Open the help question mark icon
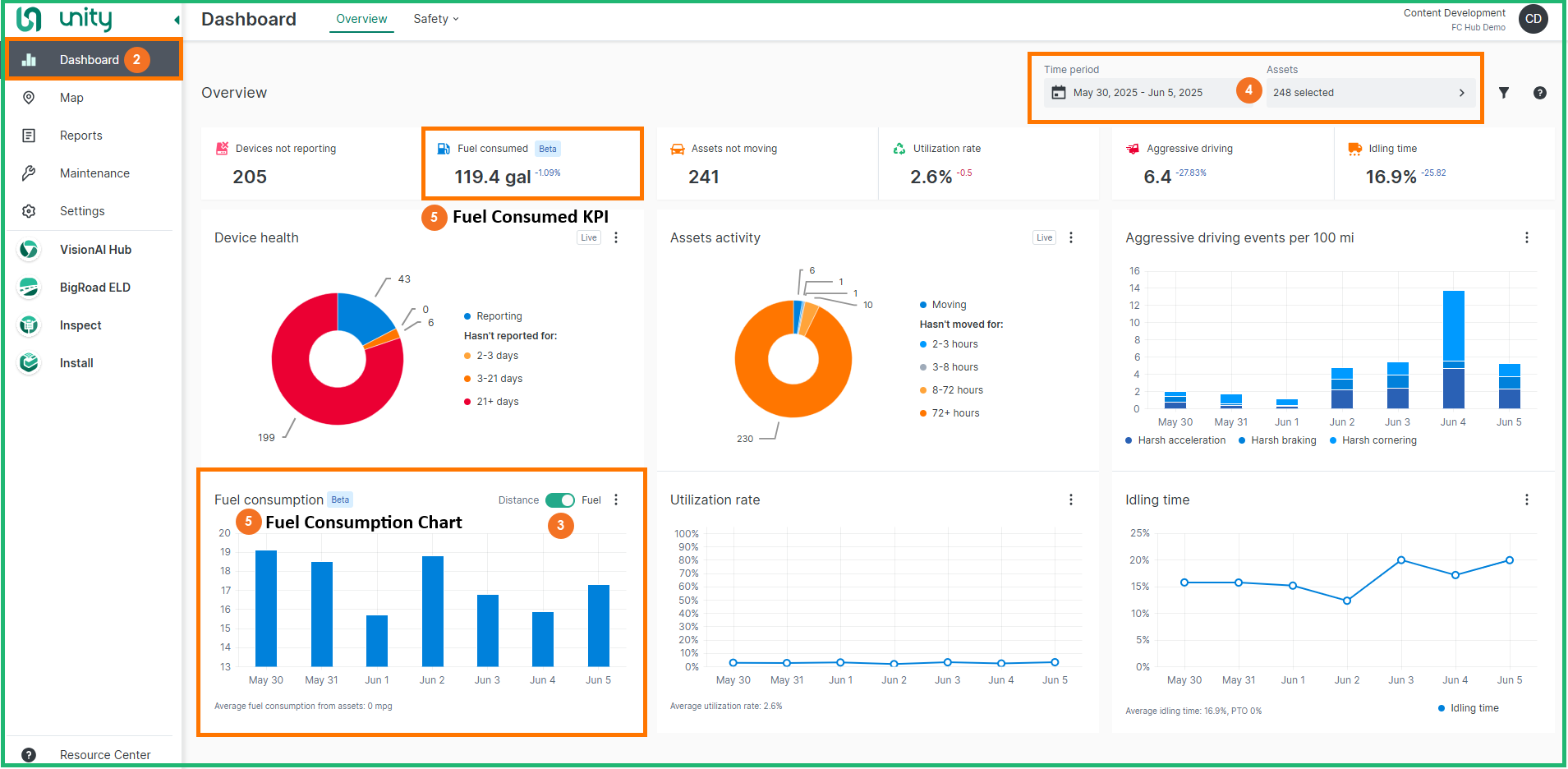This screenshot has height=769, width=1568. pos(1539,93)
